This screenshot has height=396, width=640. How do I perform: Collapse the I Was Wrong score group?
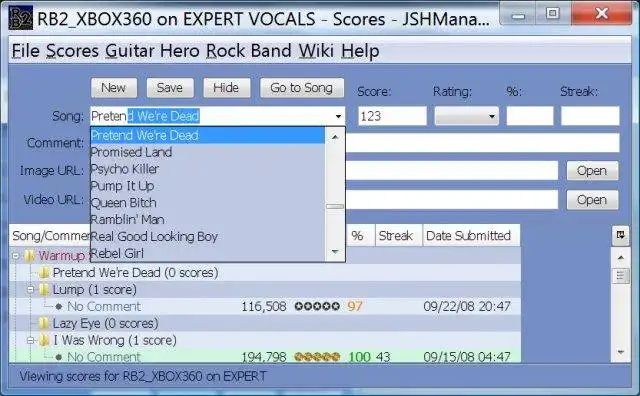tap(30, 340)
